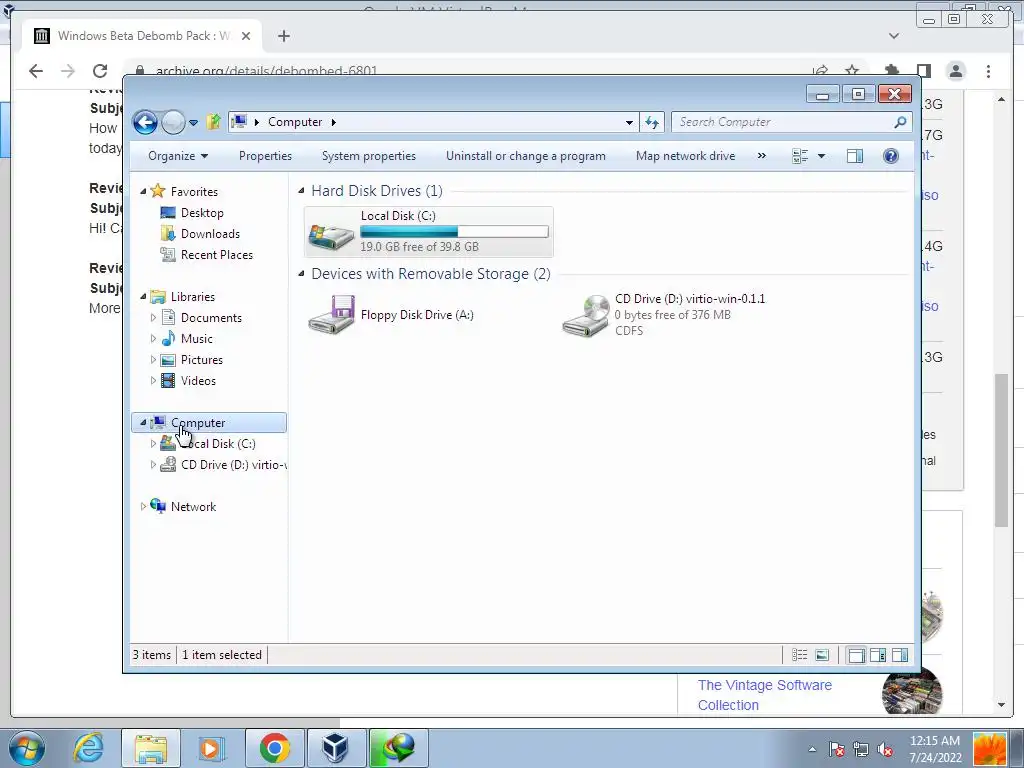This screenshot has width=1024, height=768.
Task: Open the Downloads folder
Action: click(x=210, y=234)
